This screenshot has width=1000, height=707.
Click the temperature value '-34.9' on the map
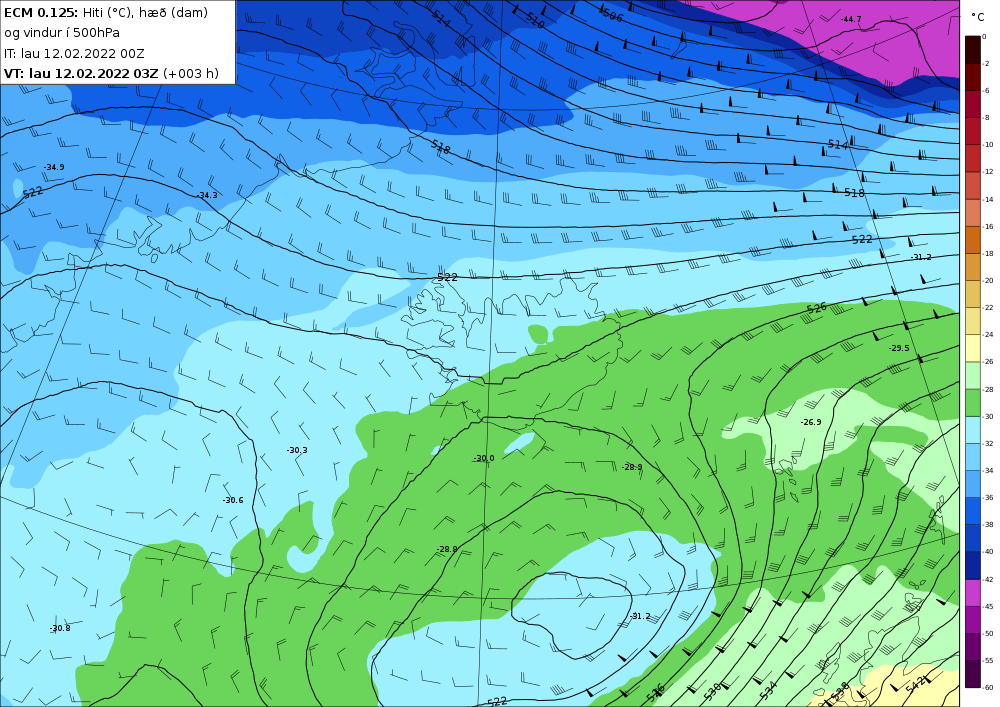(x=54, y=167)
